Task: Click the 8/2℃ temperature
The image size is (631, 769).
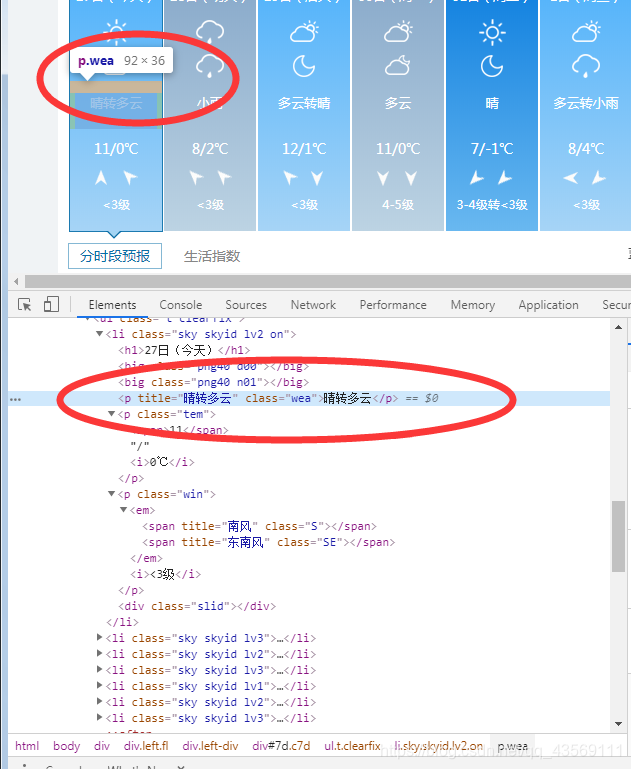Action: click(x=210, y=149)
